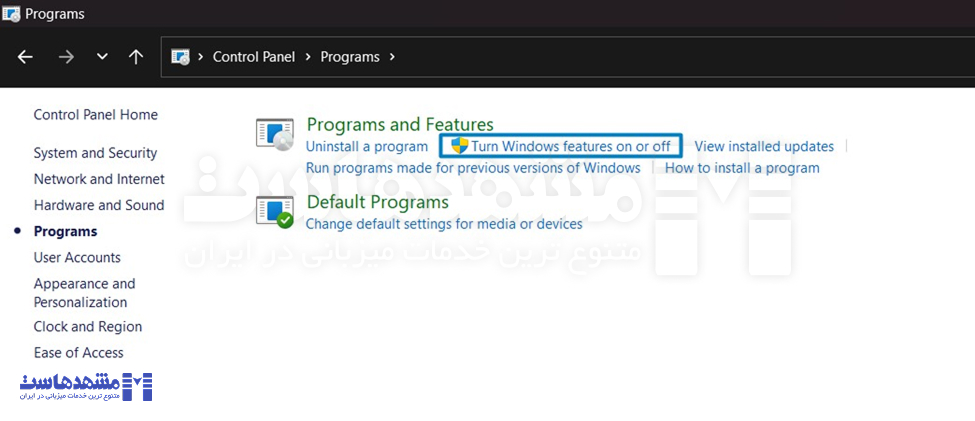975x421 pixels.
Task: Click View installed updates
Action: 764,147
